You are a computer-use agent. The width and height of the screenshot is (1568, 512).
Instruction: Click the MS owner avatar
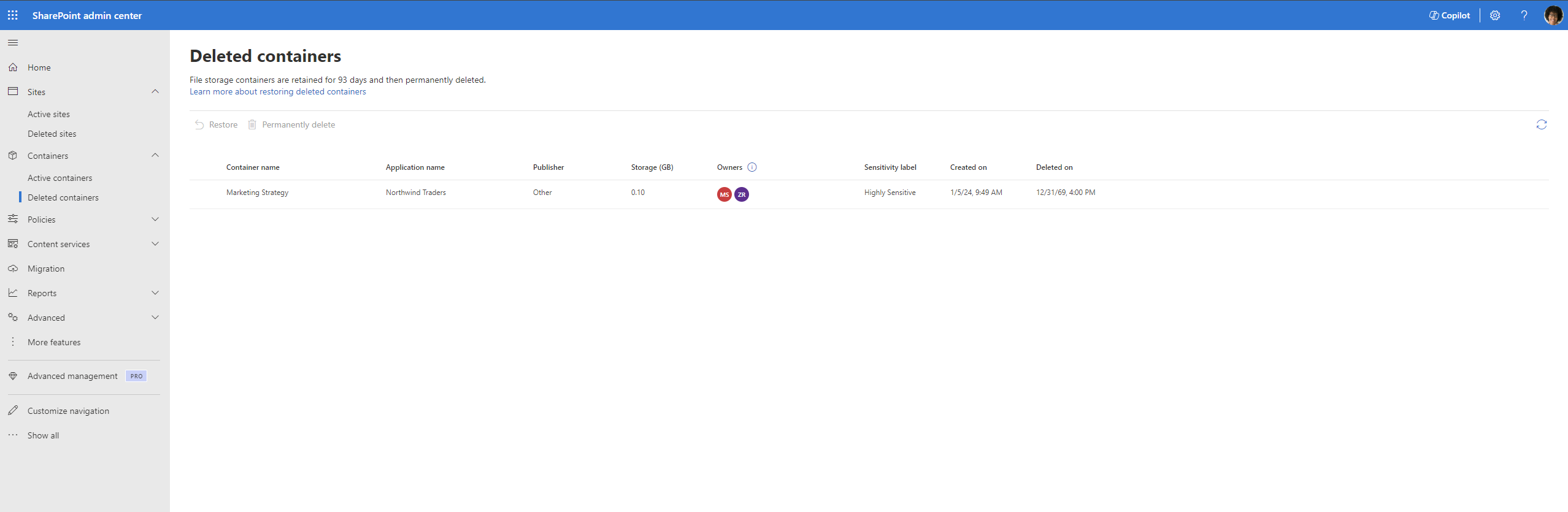pos(724,194)
